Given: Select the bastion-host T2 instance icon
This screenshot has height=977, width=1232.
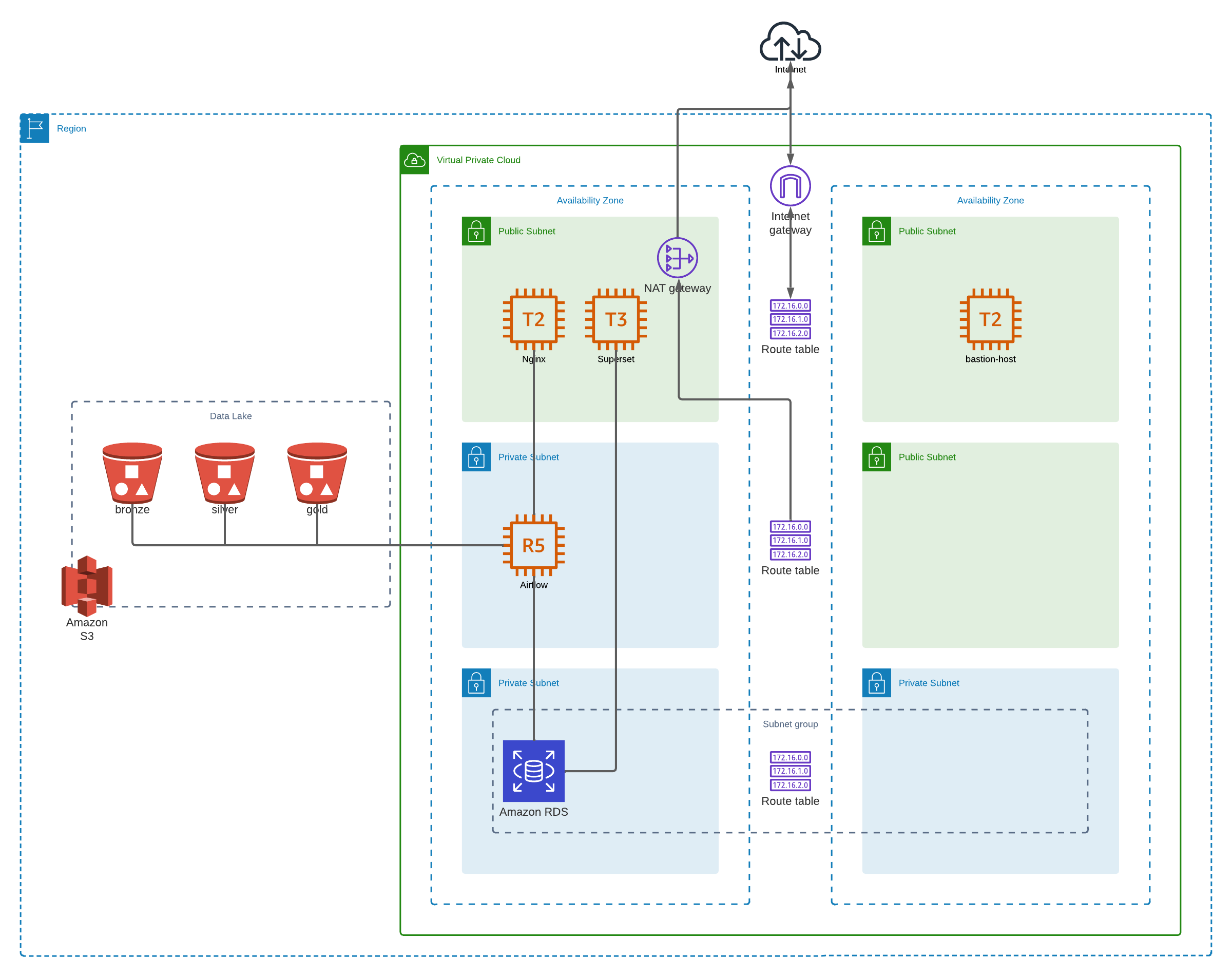Looking at the screenshot, I should pos(990,319).
